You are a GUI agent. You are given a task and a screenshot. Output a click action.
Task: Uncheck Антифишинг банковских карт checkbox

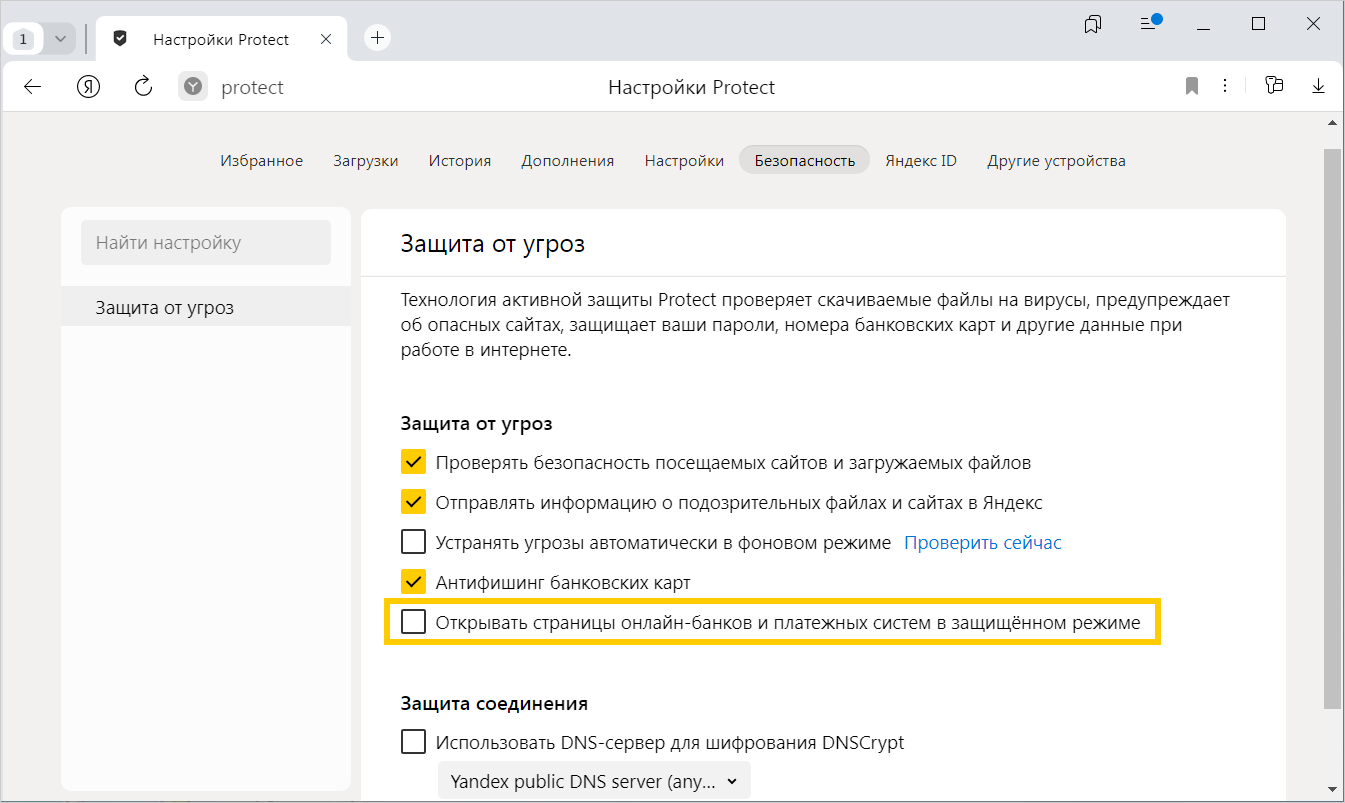pos(413,582)
